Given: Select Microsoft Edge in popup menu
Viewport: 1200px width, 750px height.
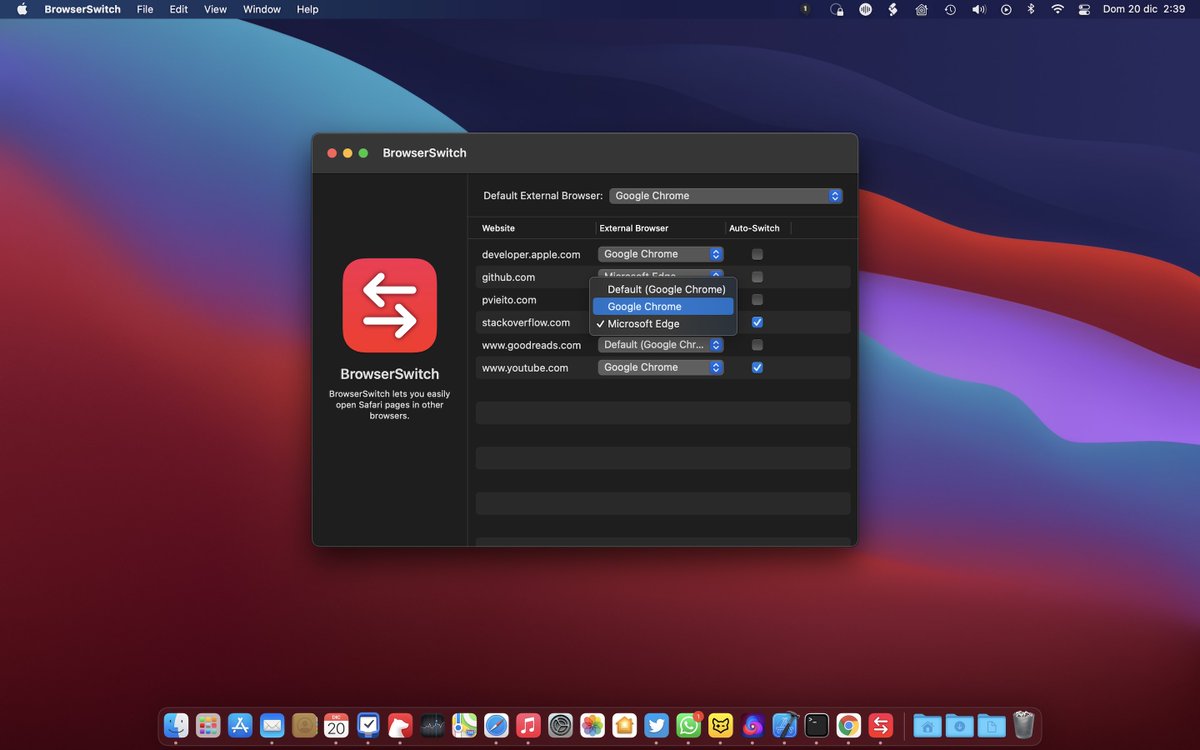Looking at the screenshot, I should pos(663,324).
